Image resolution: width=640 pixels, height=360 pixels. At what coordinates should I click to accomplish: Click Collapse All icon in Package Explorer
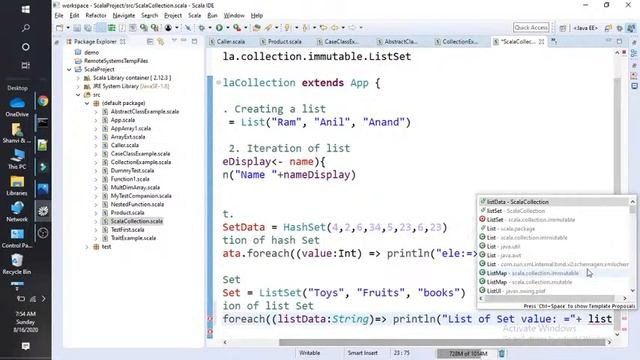(x=150, y=42)
